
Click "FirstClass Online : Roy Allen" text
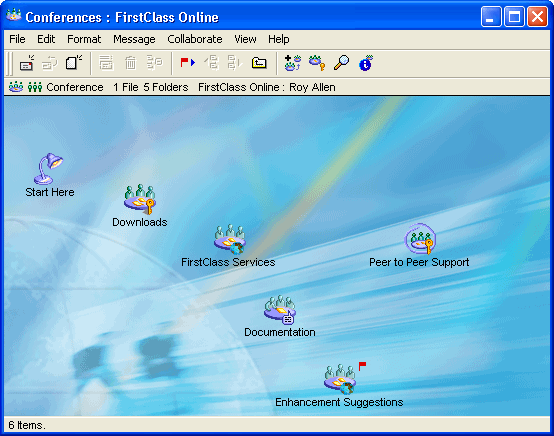pyautogui.click(x=267, y=87)
